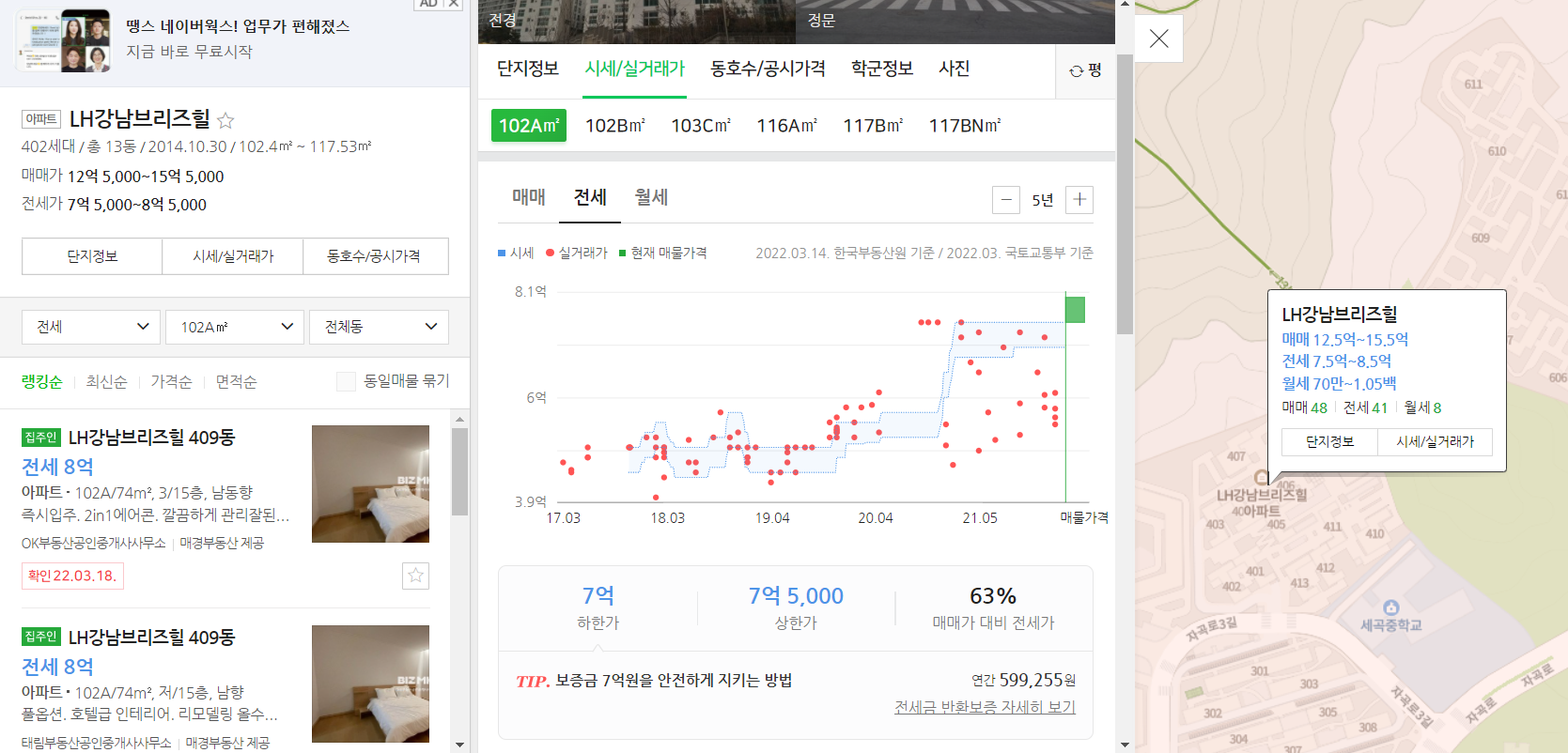This screenshot has height=753, width=1568.
Task: Select the 102B㎡ area type
Action: tap(615, 126)
